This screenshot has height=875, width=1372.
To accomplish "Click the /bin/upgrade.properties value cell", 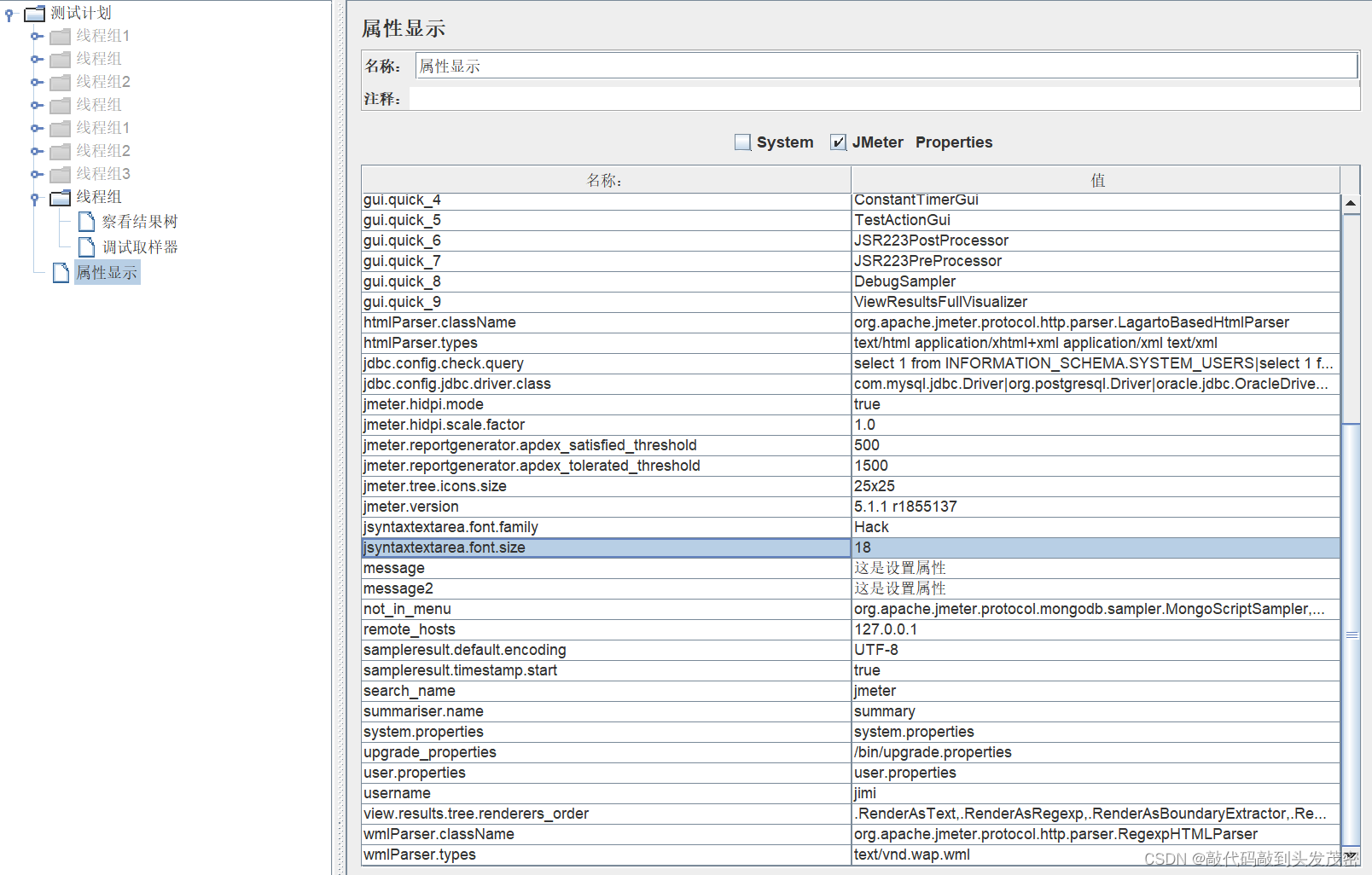I will pos(1096,752).
